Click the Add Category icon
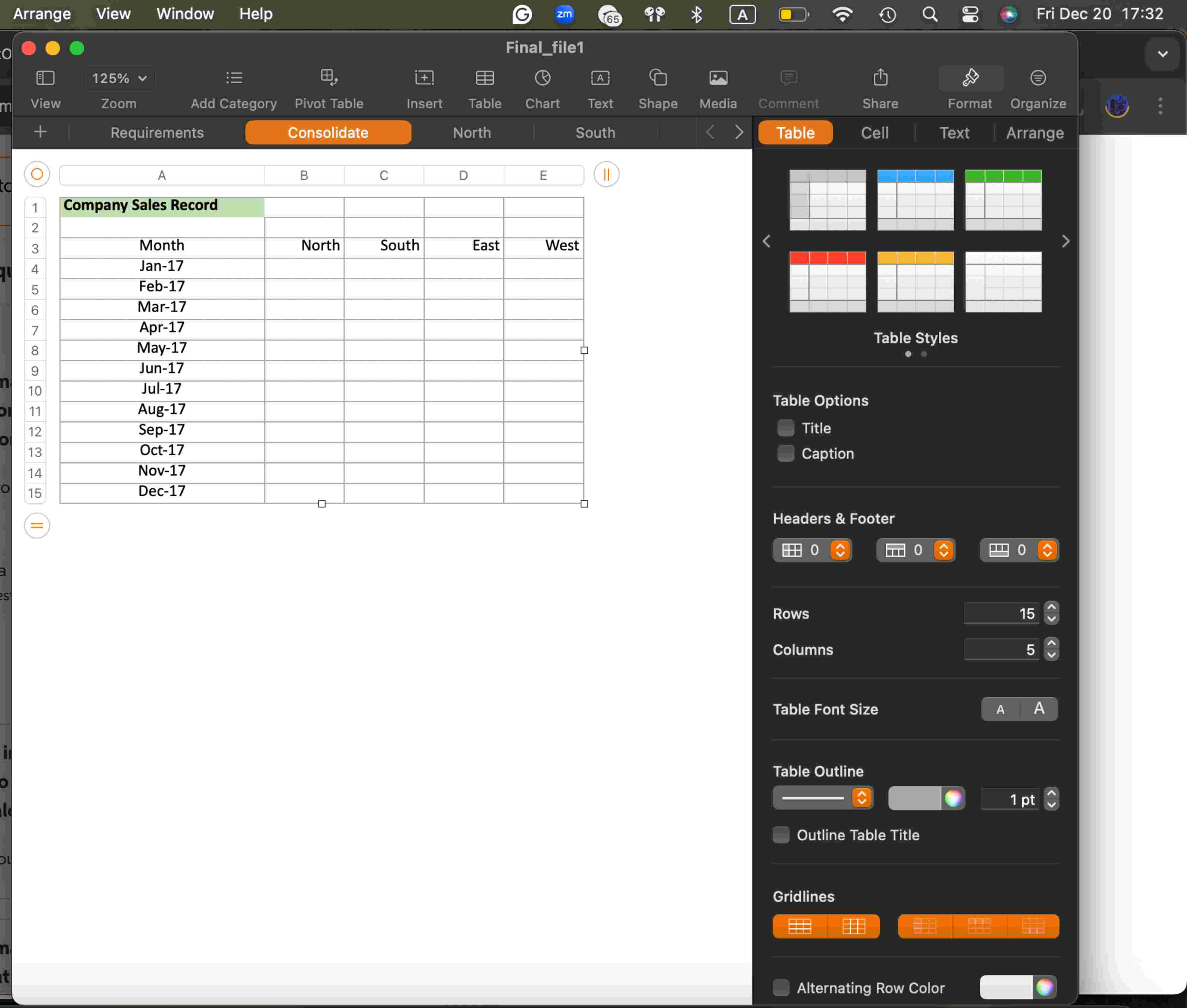This screenshot has height=1008, width=1187. tap(234, 78)
